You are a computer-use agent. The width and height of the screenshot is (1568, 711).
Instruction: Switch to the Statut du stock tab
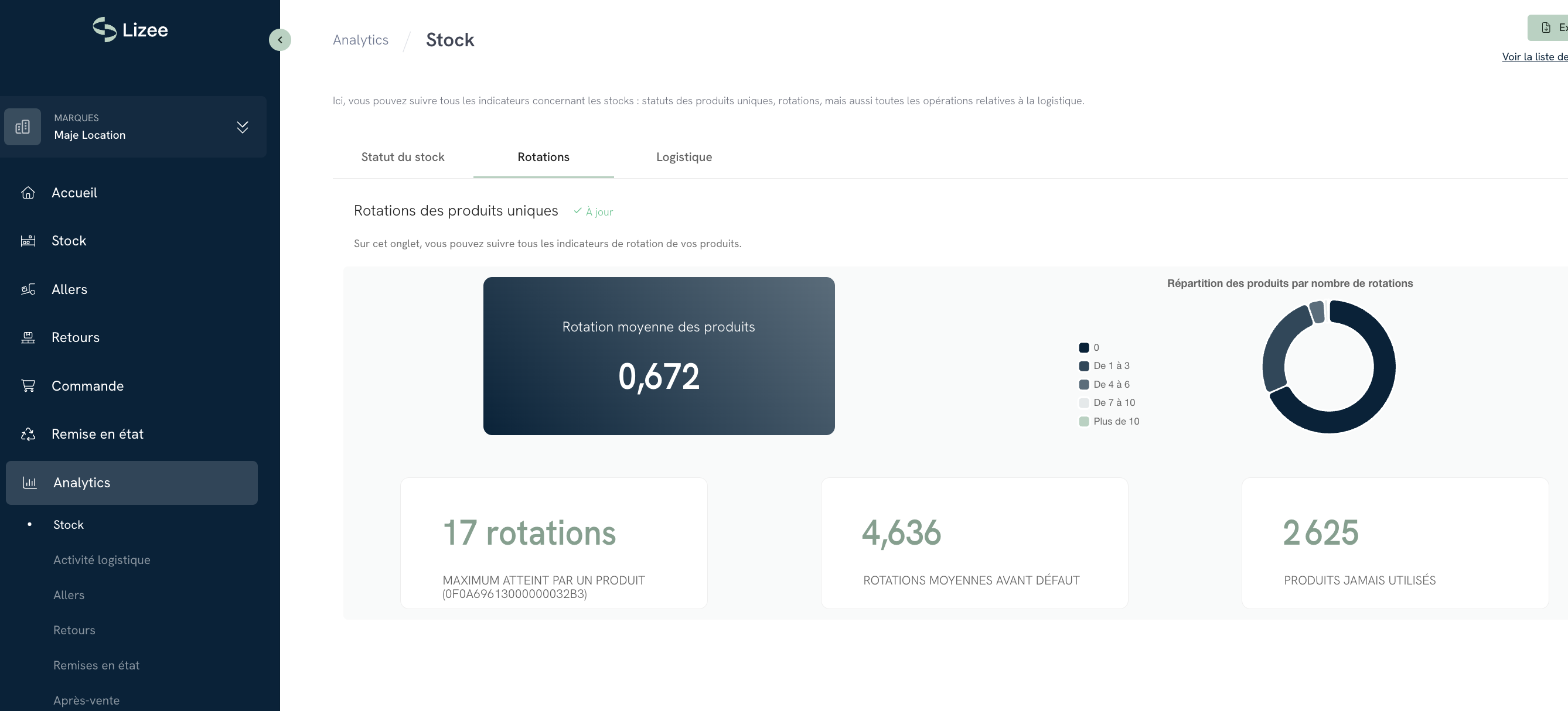(403, 157)
